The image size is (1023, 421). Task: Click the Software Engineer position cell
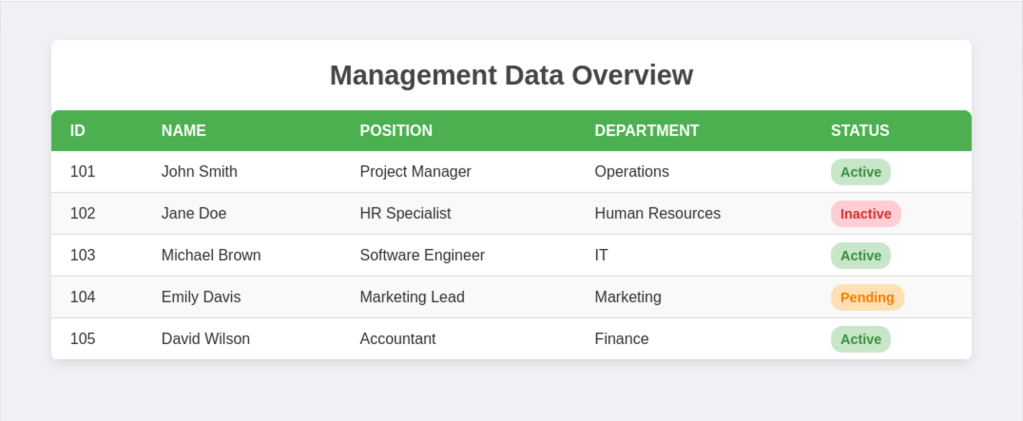coord(422,256)
